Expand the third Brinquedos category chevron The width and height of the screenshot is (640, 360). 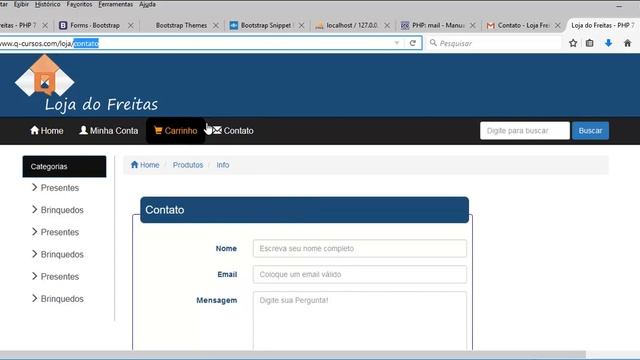tap(35, 298)
